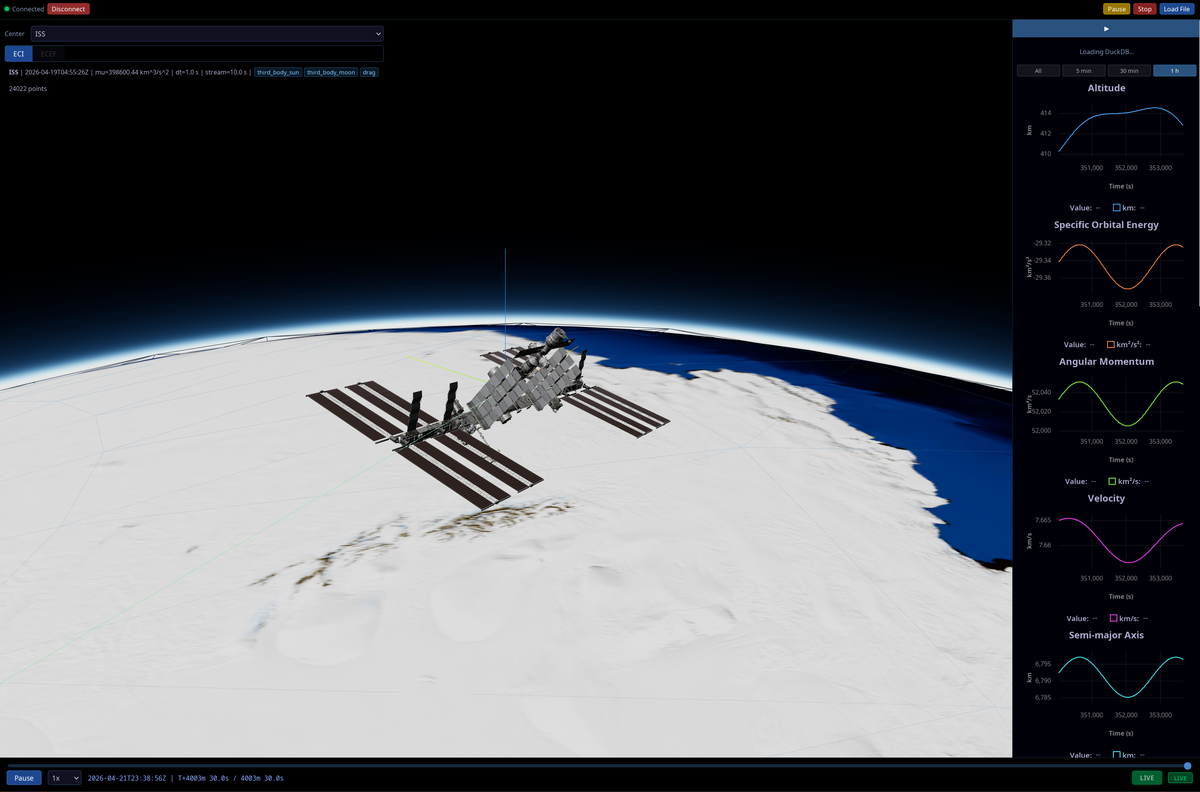Open the Center body dropdown showing ISS

pos(207,34)
